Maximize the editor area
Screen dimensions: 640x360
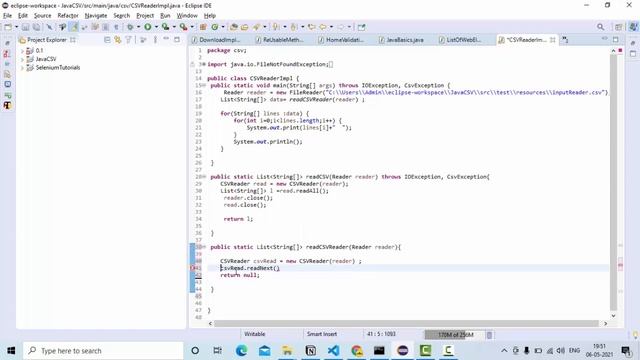click(x=616, y=39)
